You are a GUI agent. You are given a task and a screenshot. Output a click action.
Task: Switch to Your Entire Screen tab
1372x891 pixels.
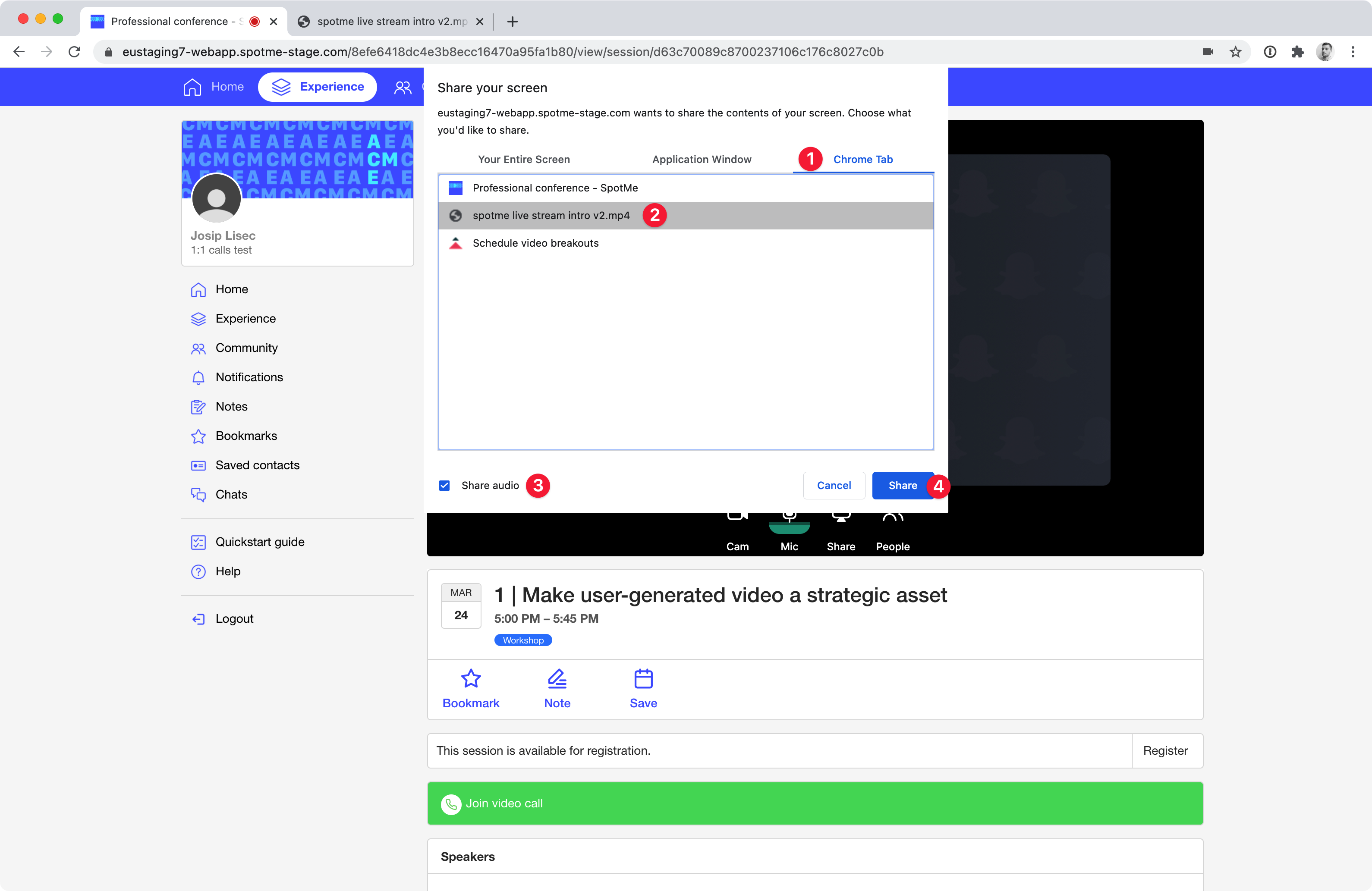coord(523,159)
